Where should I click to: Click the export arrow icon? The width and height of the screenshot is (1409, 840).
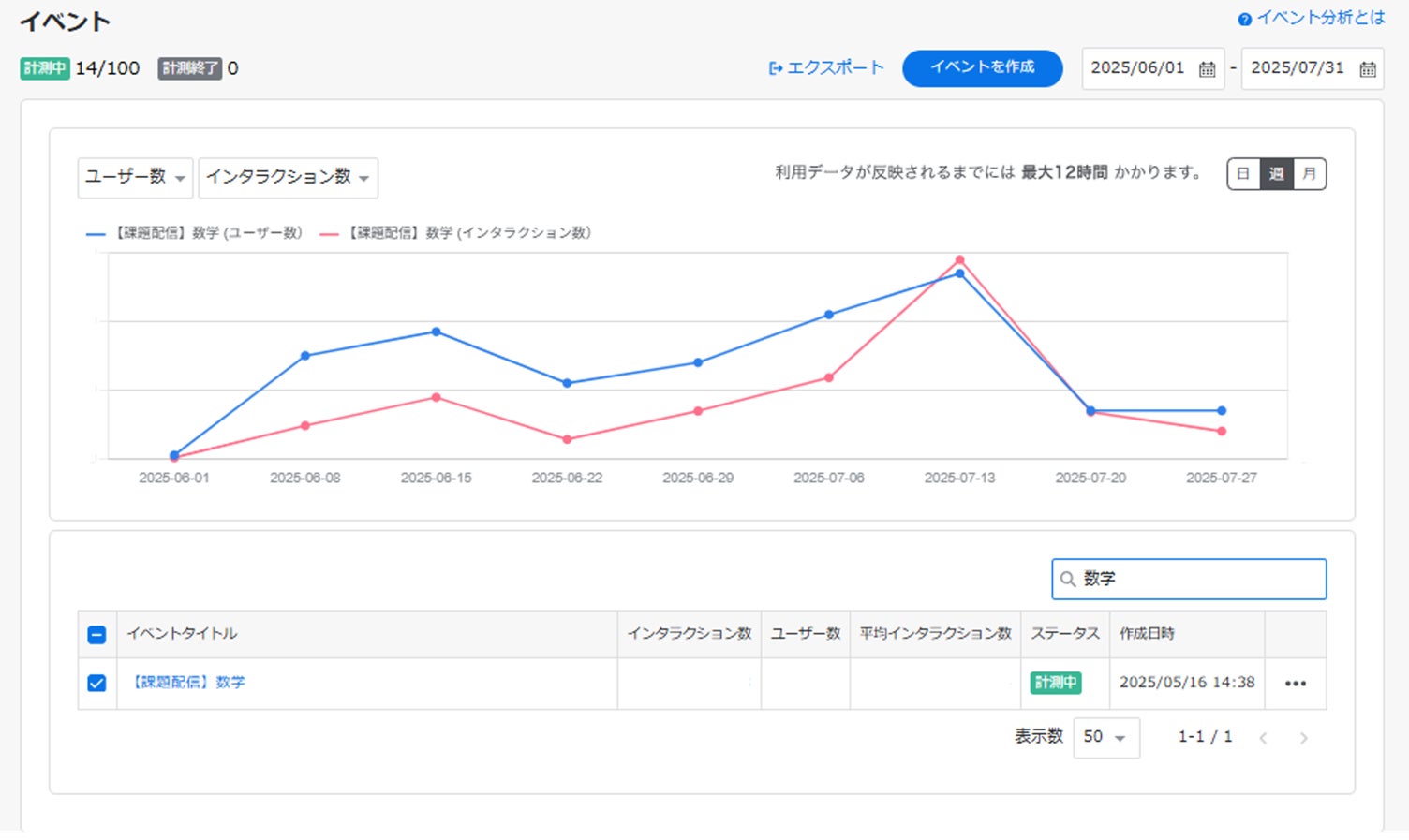click(x=775, y=68)
